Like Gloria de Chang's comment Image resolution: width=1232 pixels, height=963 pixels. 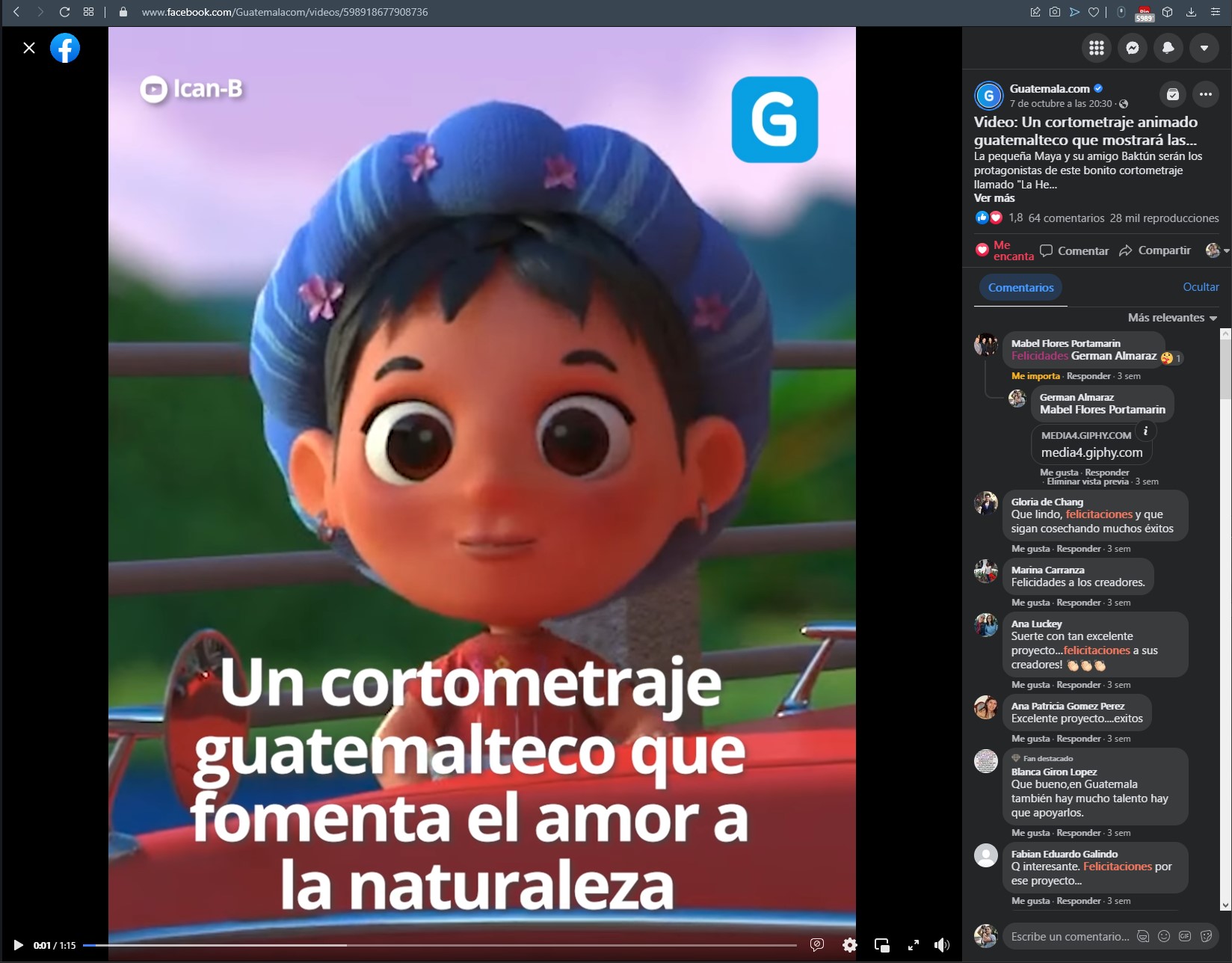(1030, 549)
